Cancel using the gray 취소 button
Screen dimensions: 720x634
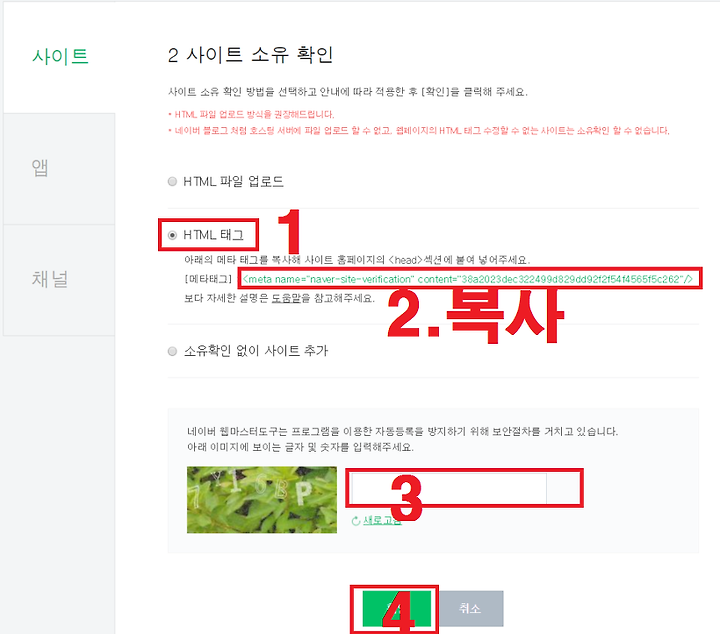(470, 608)
